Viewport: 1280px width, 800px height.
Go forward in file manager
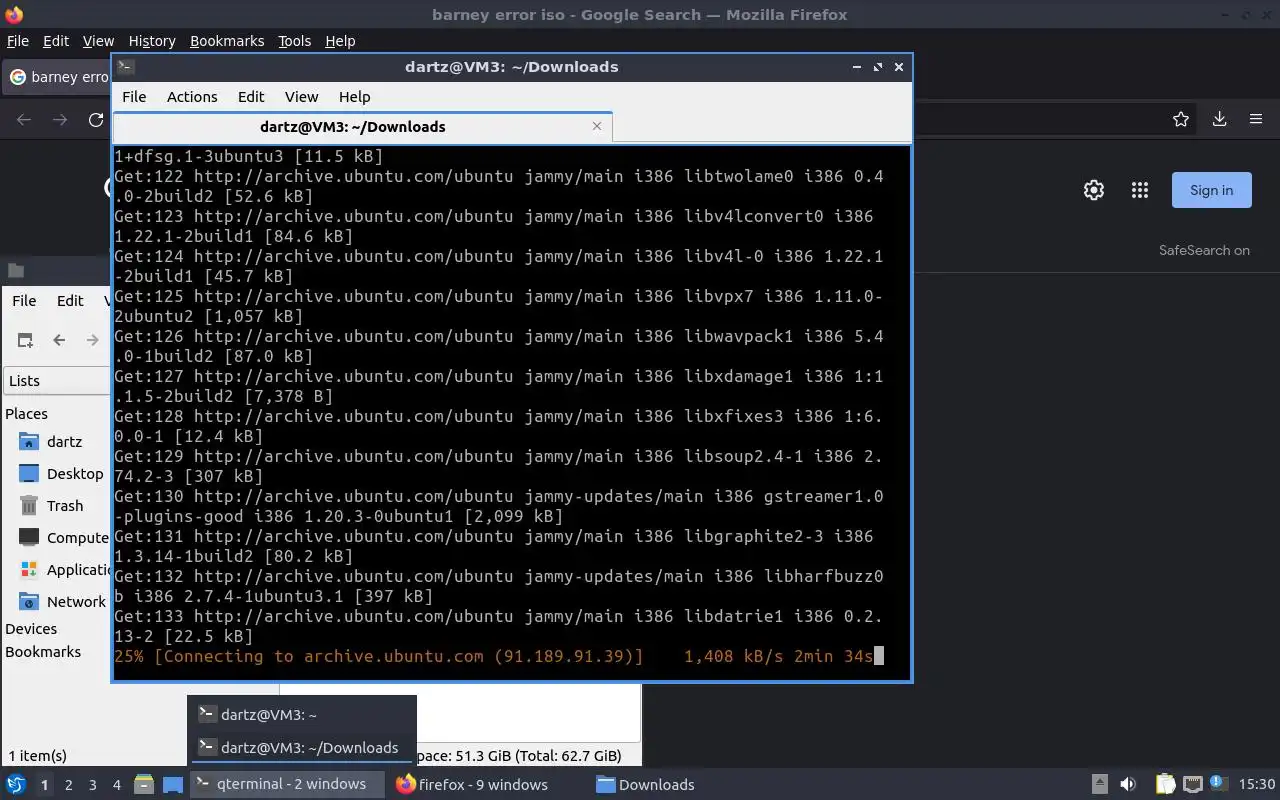(92, 340)
